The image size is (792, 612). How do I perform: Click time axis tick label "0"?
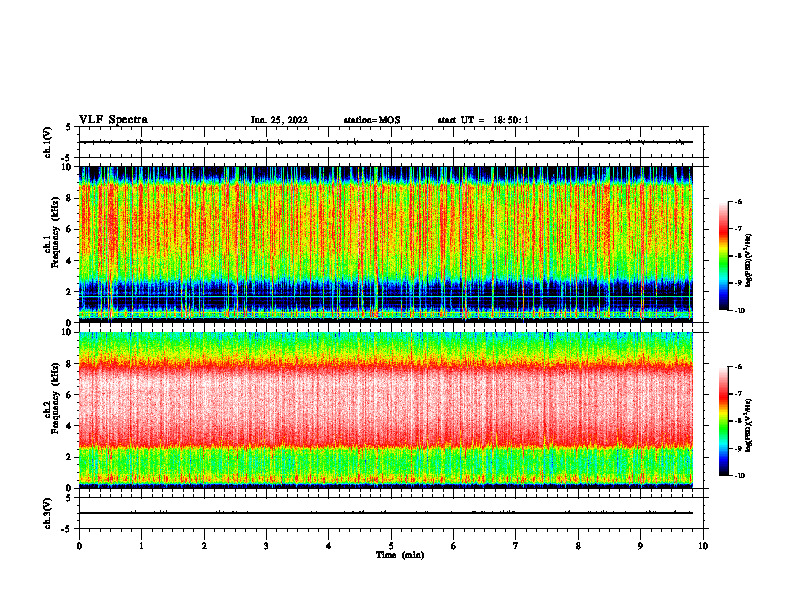79,546
